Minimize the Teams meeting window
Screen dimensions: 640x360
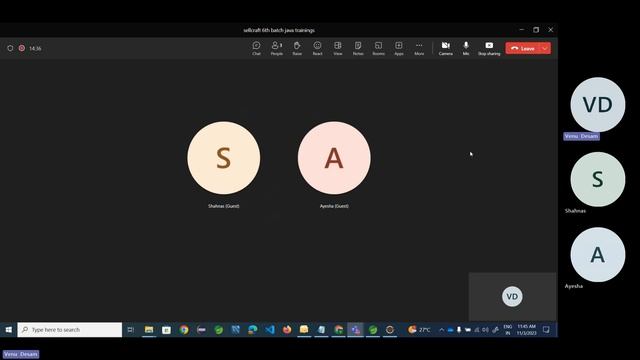[x=522, y=30]
